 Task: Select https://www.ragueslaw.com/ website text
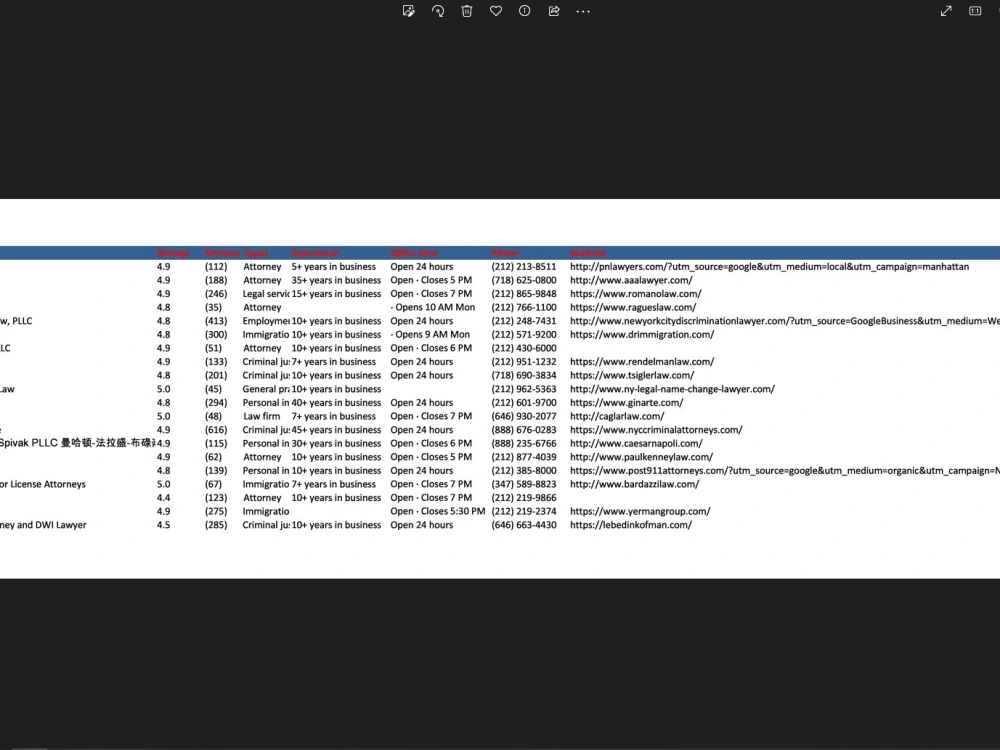click(x=633, y=307)
